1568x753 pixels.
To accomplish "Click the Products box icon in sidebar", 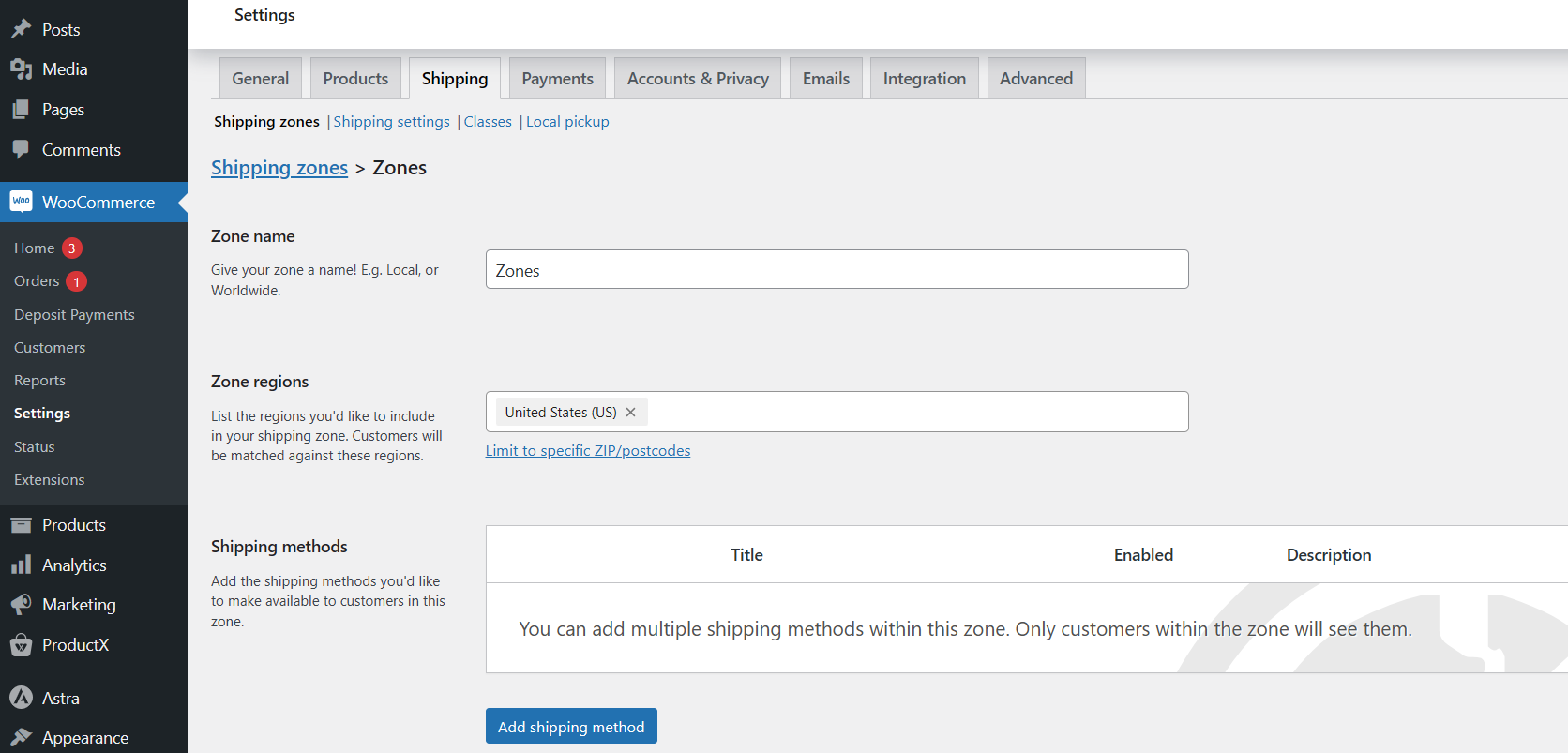I will pyautogui.click(x=21, y=525).
